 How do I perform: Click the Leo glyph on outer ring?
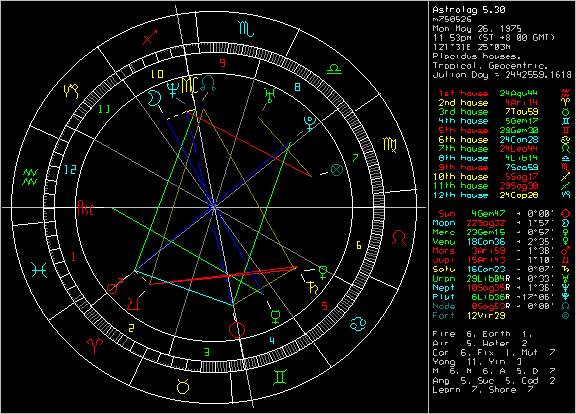pos(399,238)
